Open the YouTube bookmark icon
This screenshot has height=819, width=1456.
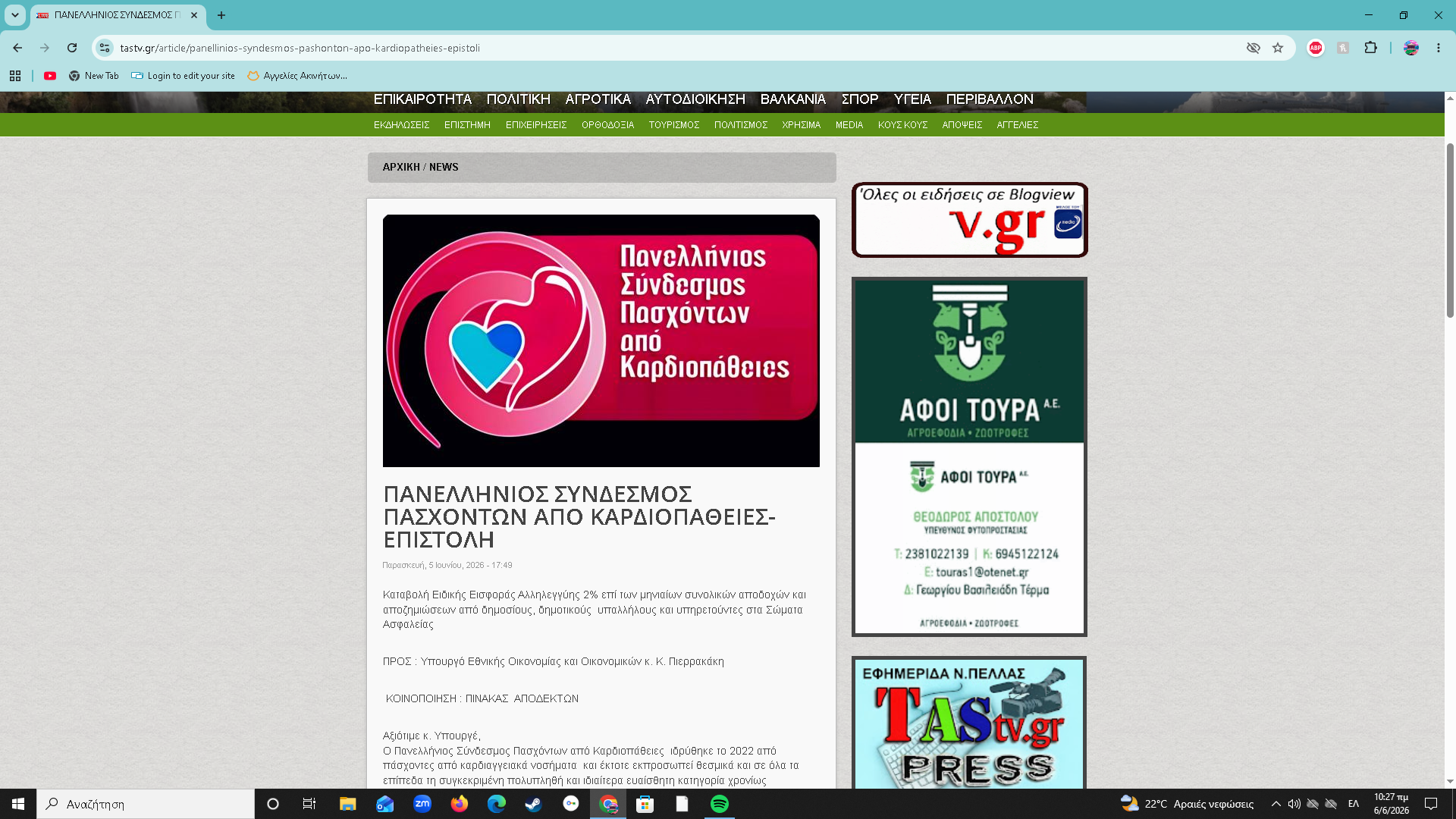pyautogui.click(x=50, y=76)
